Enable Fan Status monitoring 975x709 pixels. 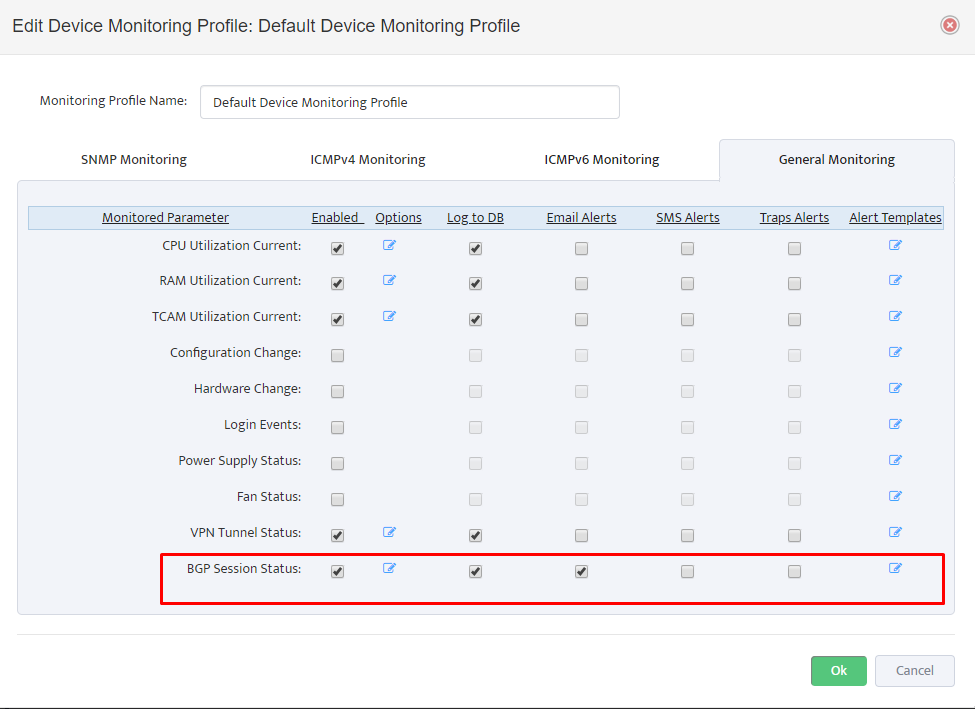(338, 499)
